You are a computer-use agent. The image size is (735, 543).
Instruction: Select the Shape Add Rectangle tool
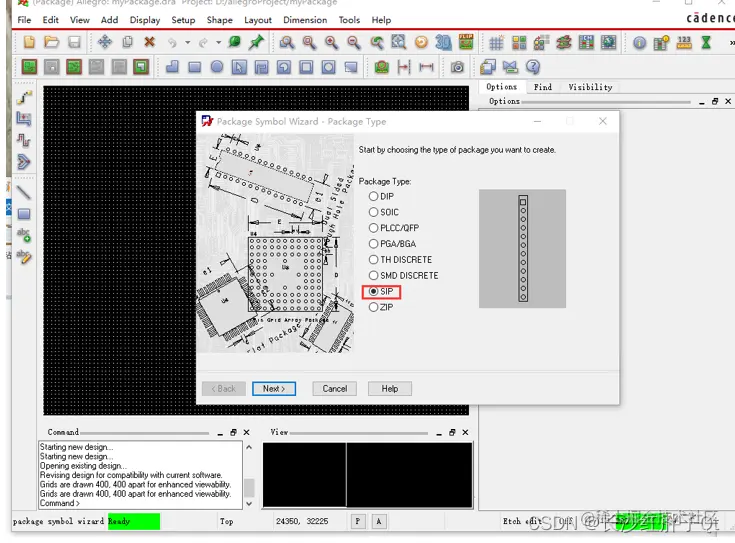point(194,67)
